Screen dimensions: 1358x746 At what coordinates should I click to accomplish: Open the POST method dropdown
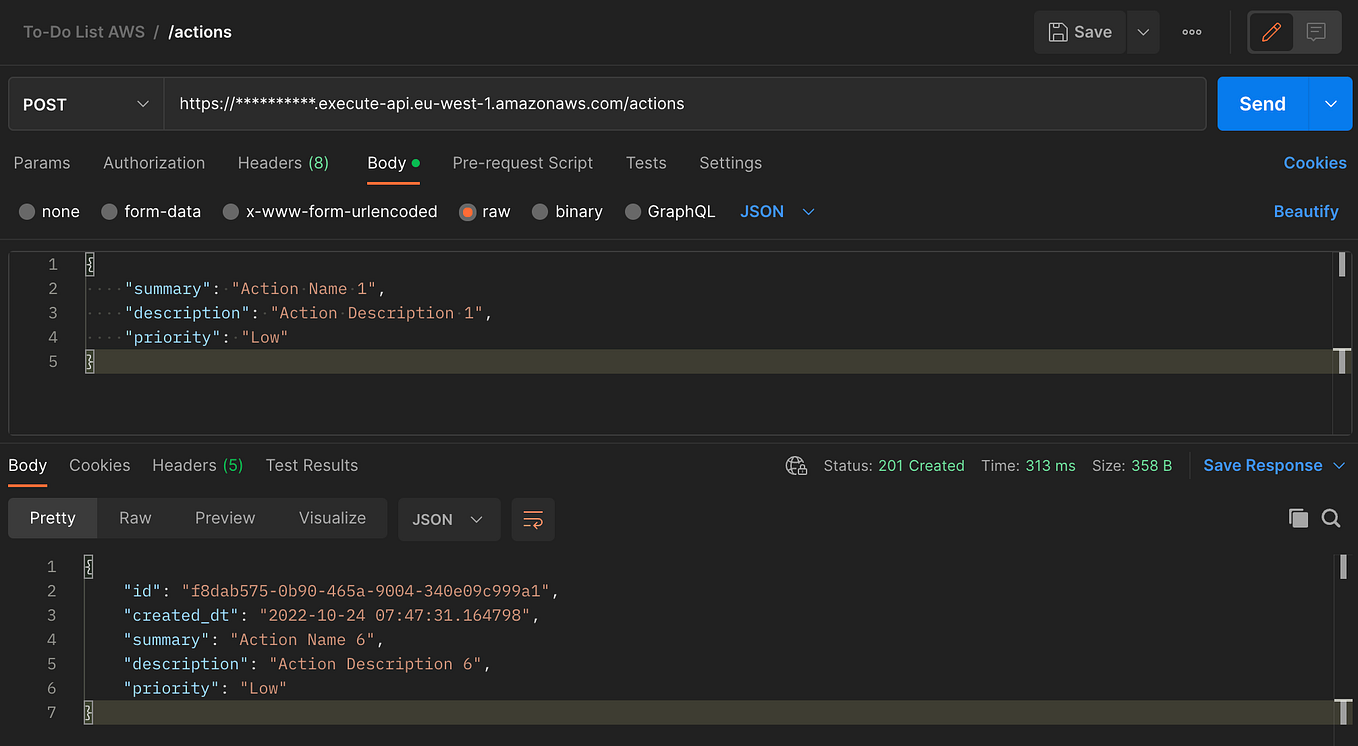tap(85, 103)
